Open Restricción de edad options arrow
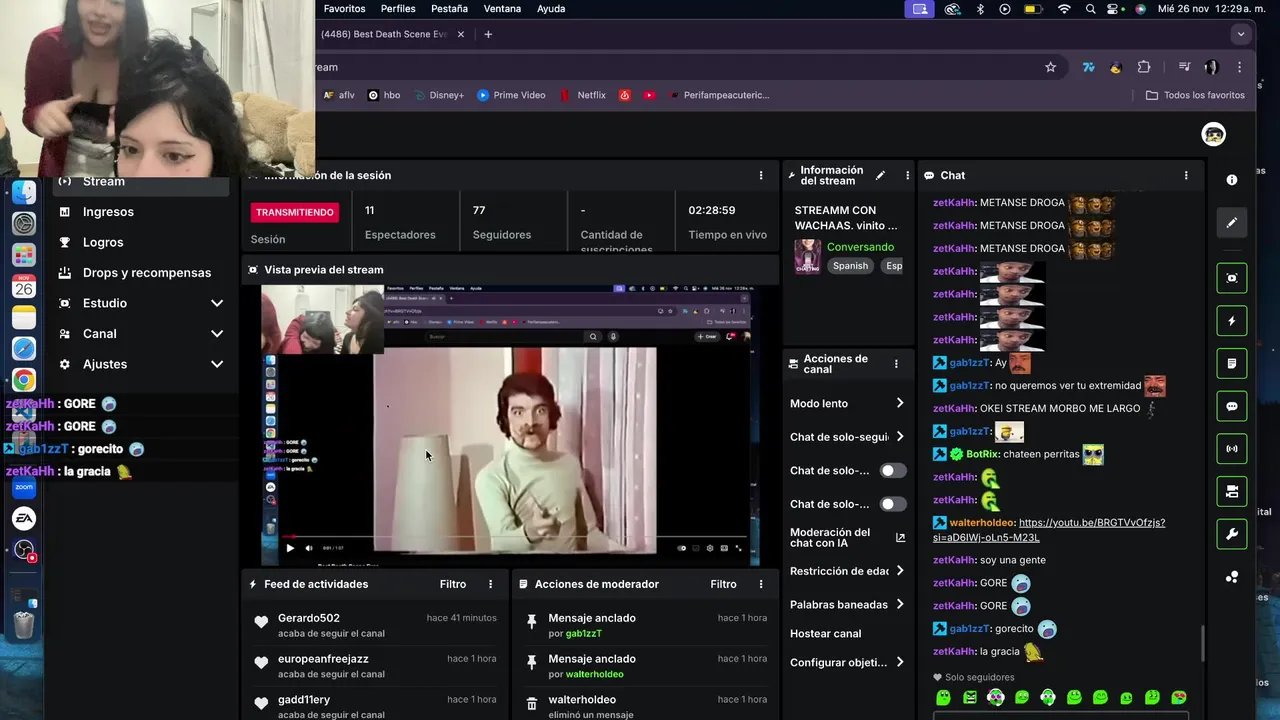1280x720 pixels. coord(900,571)
